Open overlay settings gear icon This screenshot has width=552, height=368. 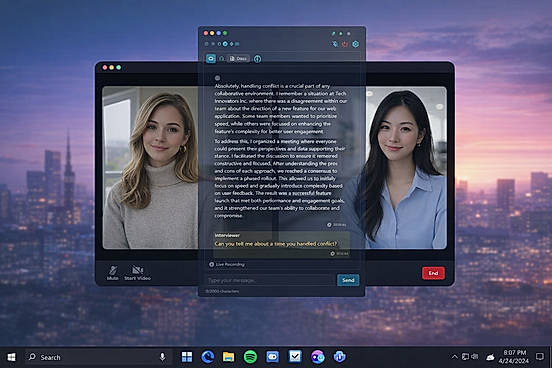pos(356,44)
